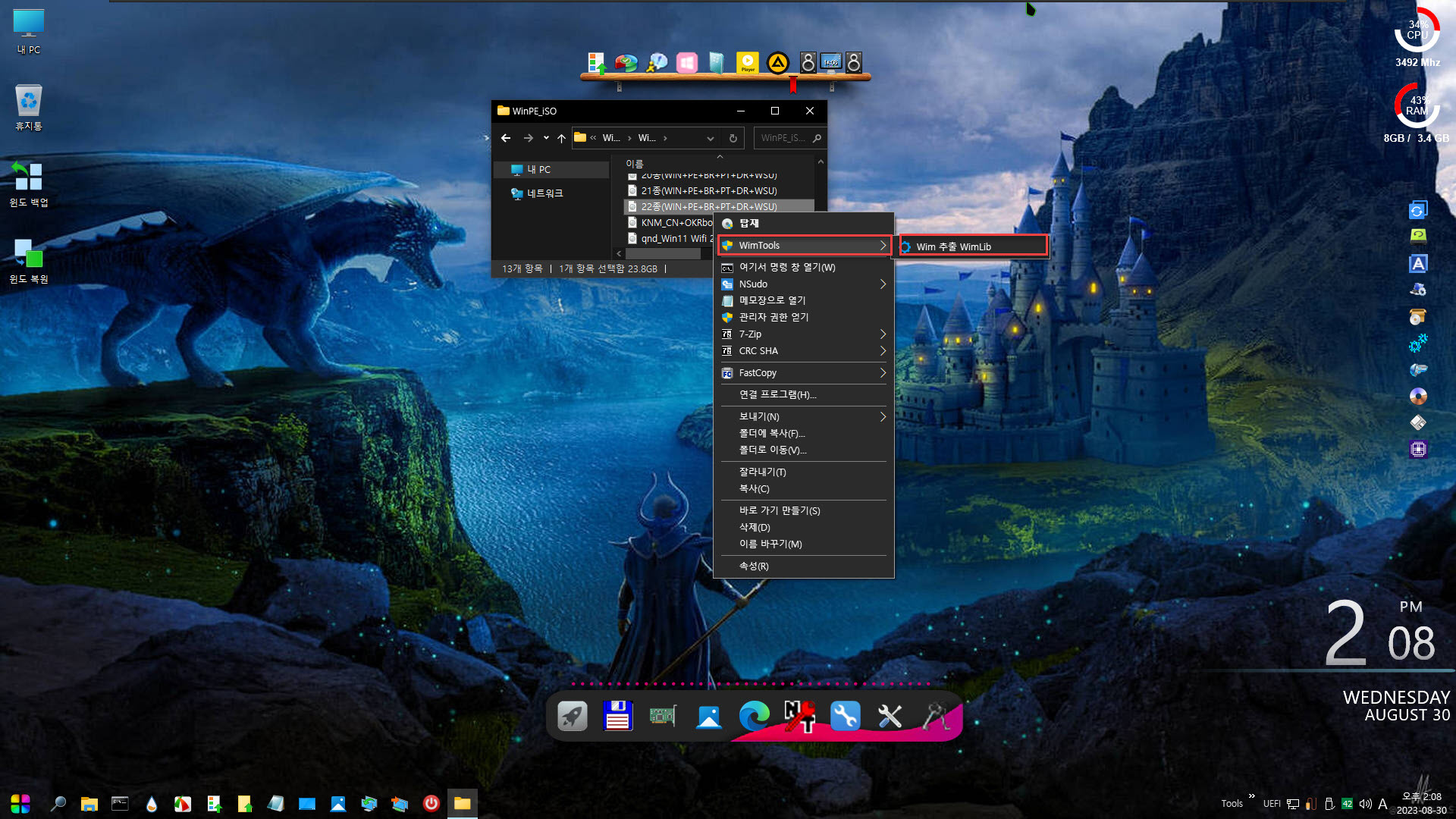Image resolution: width=1456 pixels, height=819 pixels.
Task: Click the red power button on the taskbar
Action: (x=431, y=804)
